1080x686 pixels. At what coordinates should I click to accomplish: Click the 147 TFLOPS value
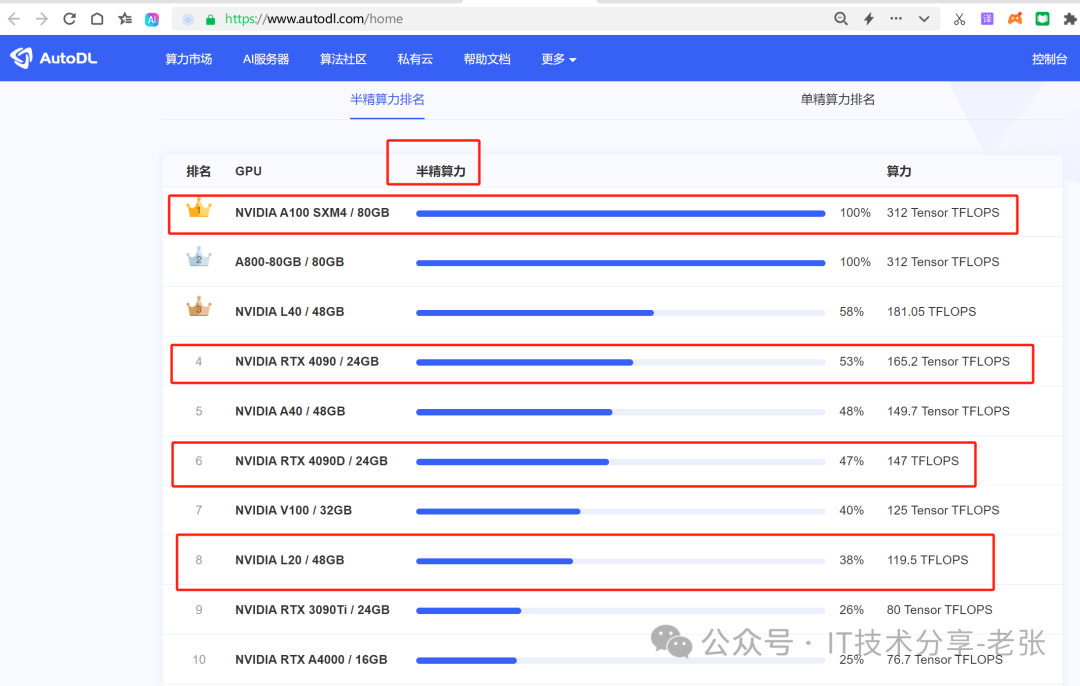(923, 461)
